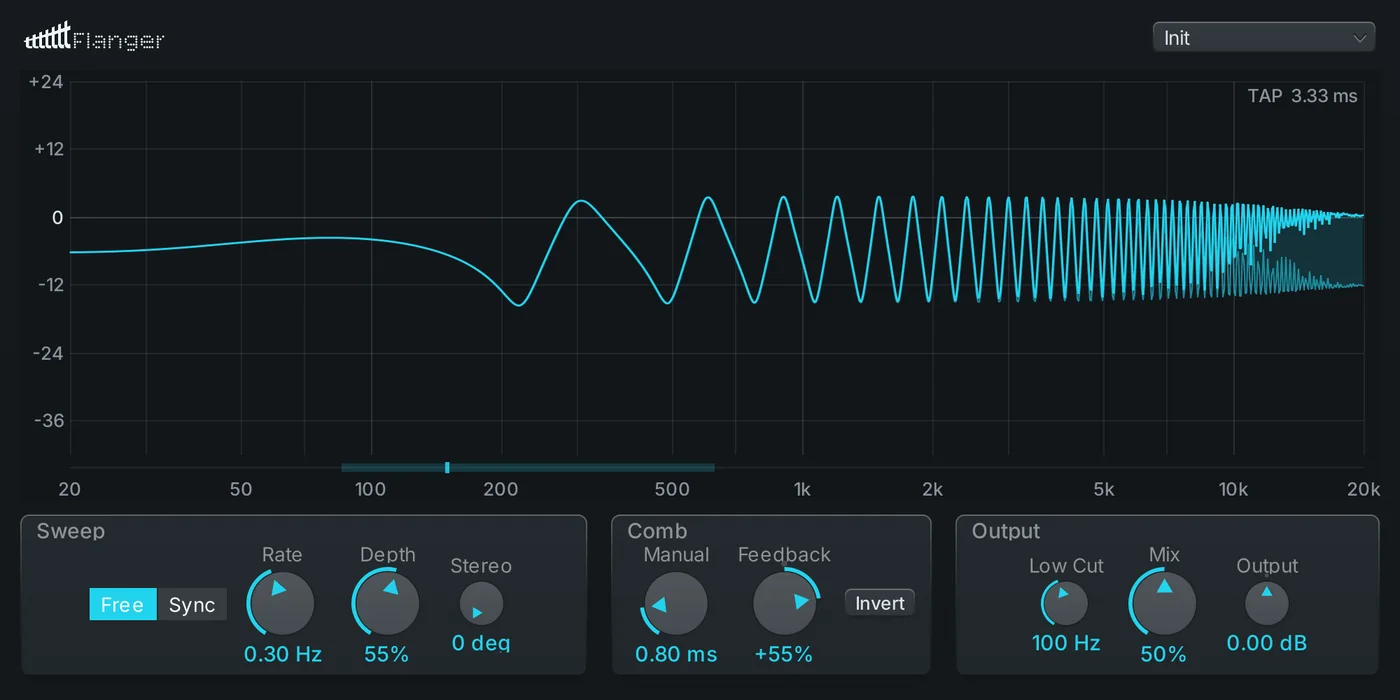This screenshot has height=700, width=1400.
Task: Click the 50% mix value
Action: [x=1163, y=654]
